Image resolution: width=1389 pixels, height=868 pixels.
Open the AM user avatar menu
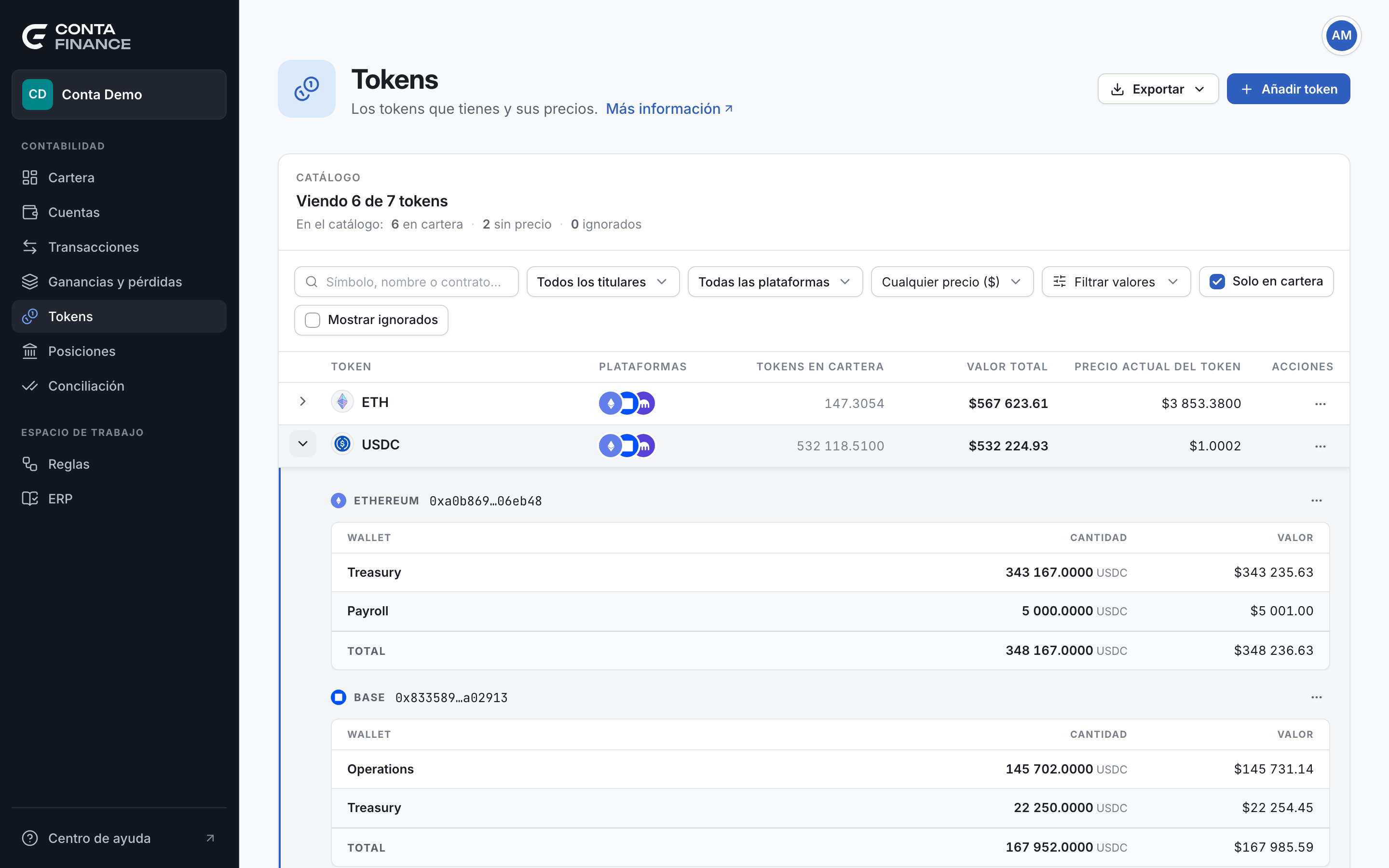(1341, 36)
